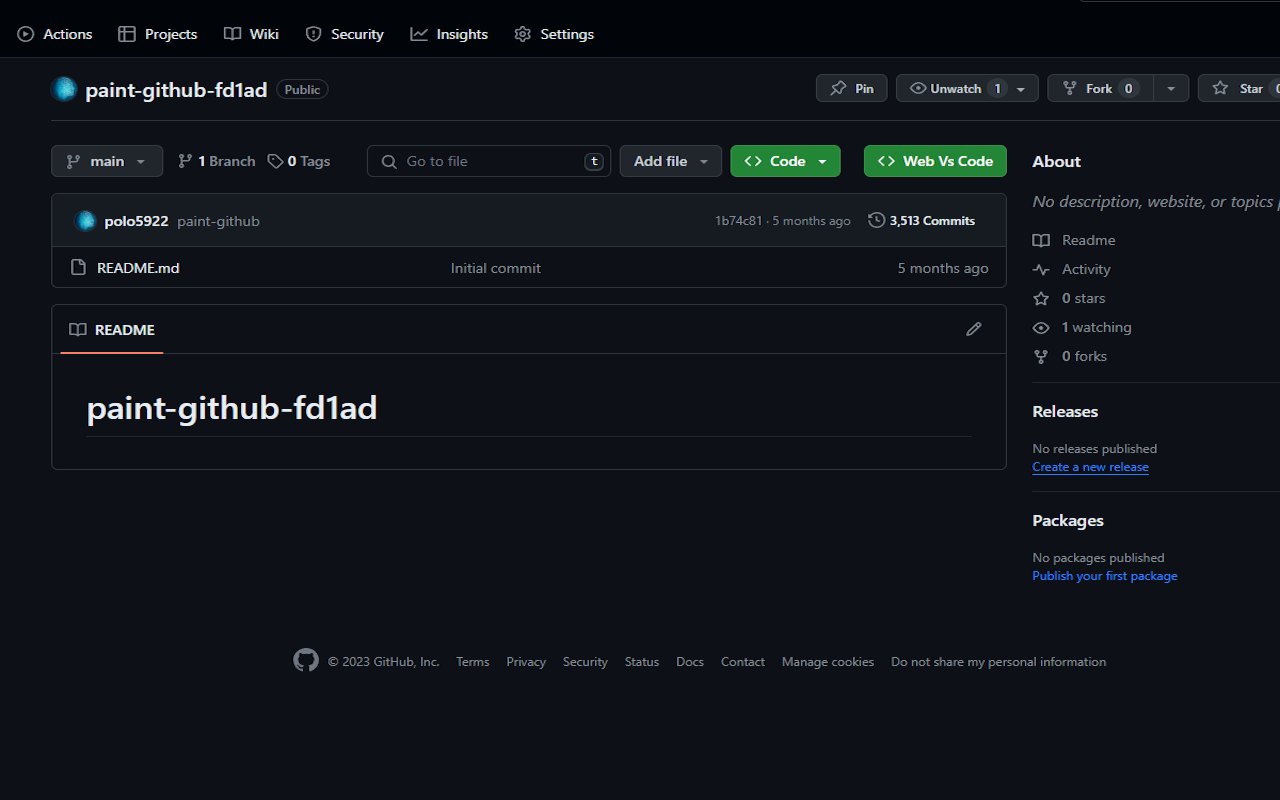Open the 0 forks link
Viewport: 1280px width, 800px height.
[x=1071, y=356]
